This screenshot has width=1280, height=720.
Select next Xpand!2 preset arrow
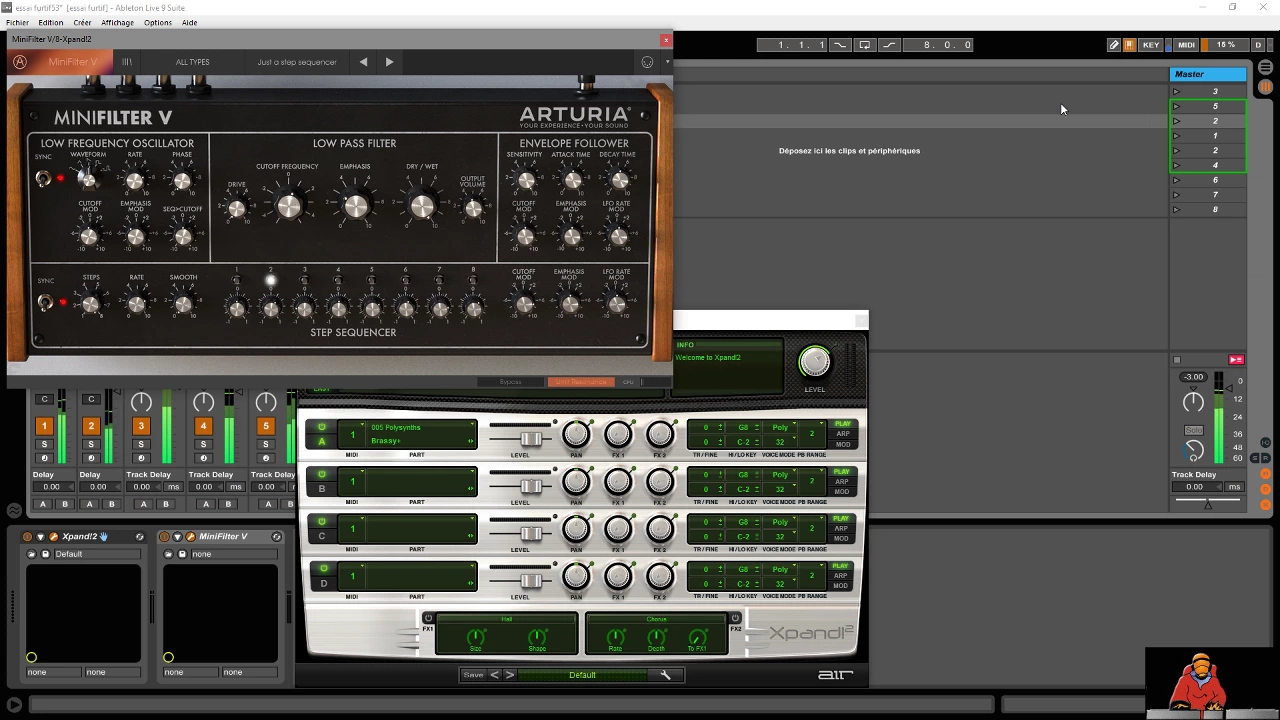(509, 675)
